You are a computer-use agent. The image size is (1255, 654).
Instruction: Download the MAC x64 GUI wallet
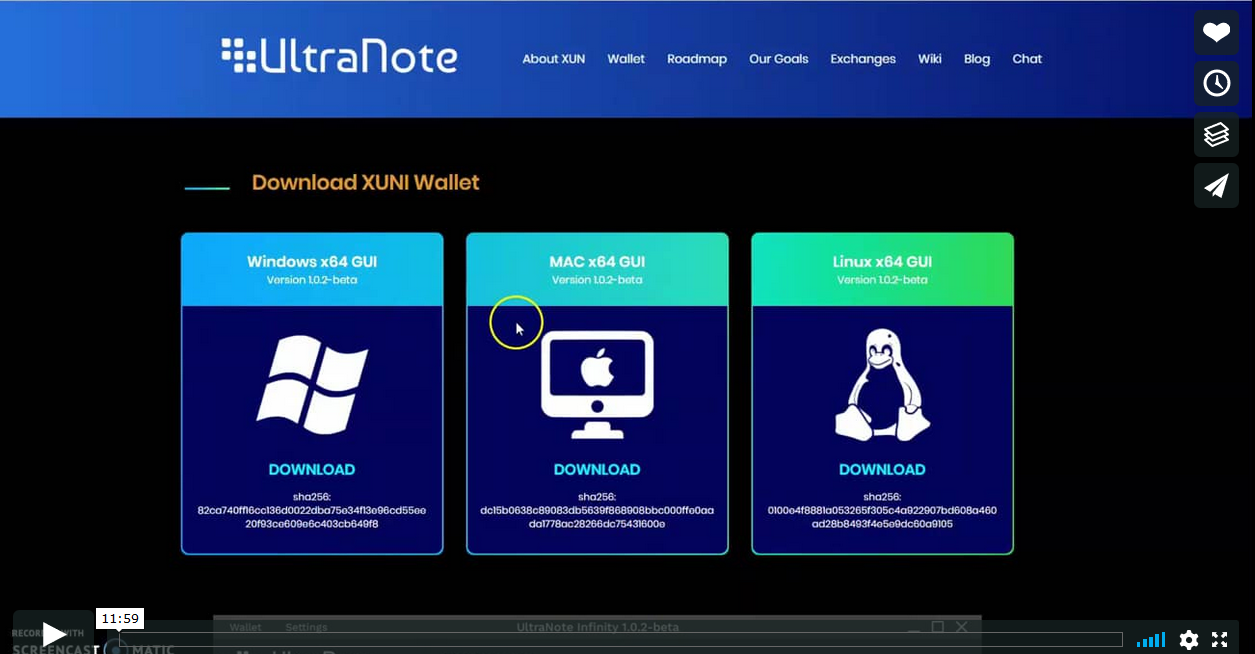[597, 469]
